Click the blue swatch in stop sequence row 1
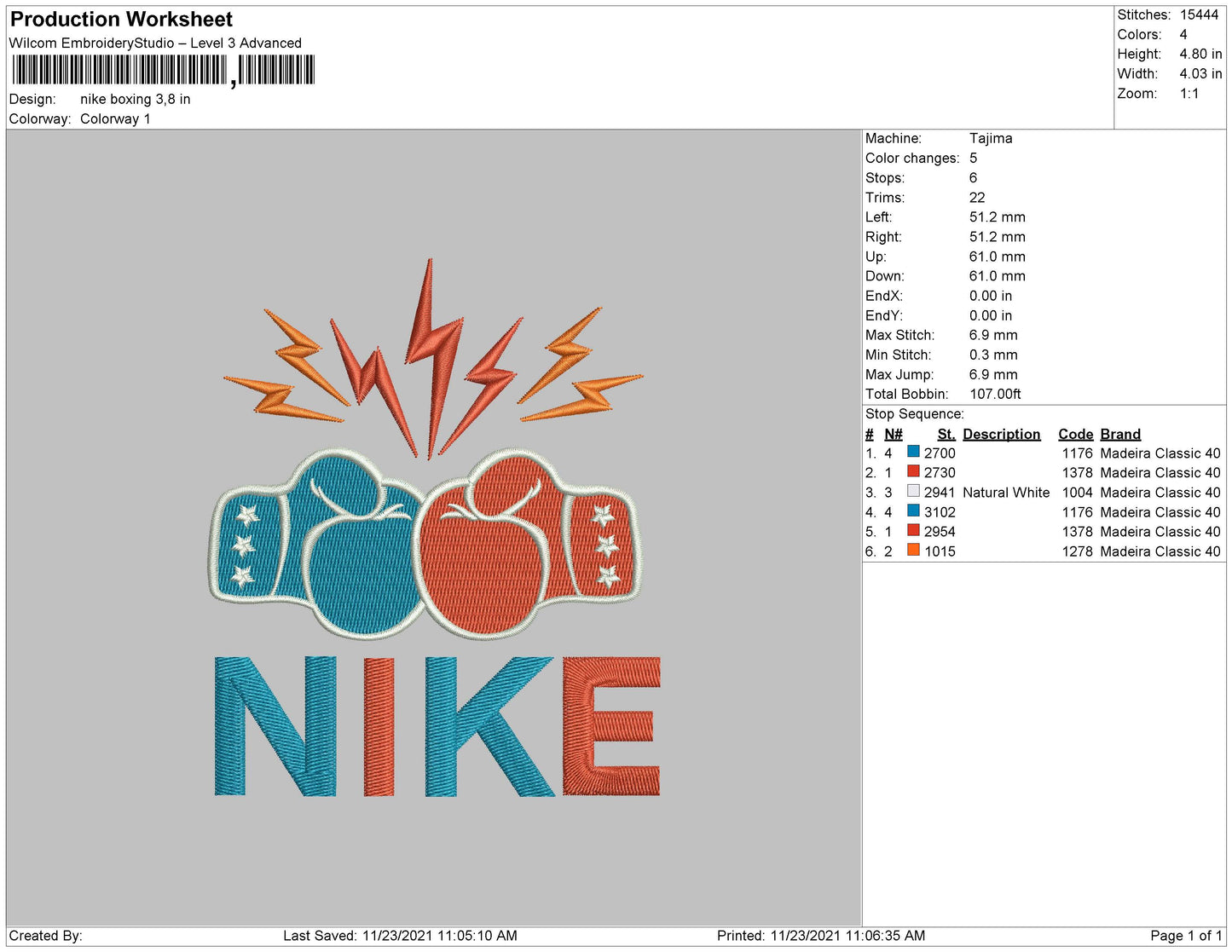This screenshot has height=952, width=1232. pyautogui.click(x=913, y=452)
